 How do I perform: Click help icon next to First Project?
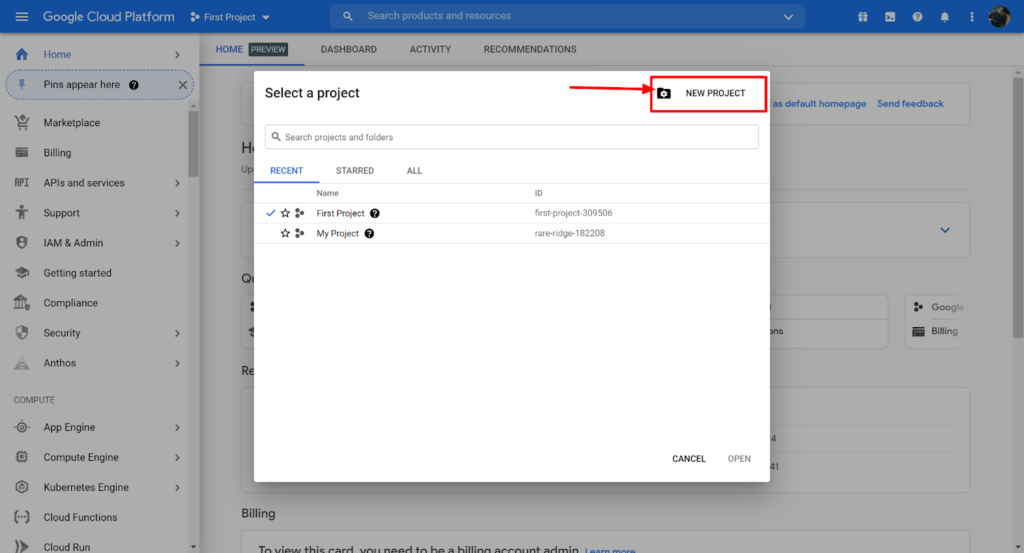coord(375,213)
